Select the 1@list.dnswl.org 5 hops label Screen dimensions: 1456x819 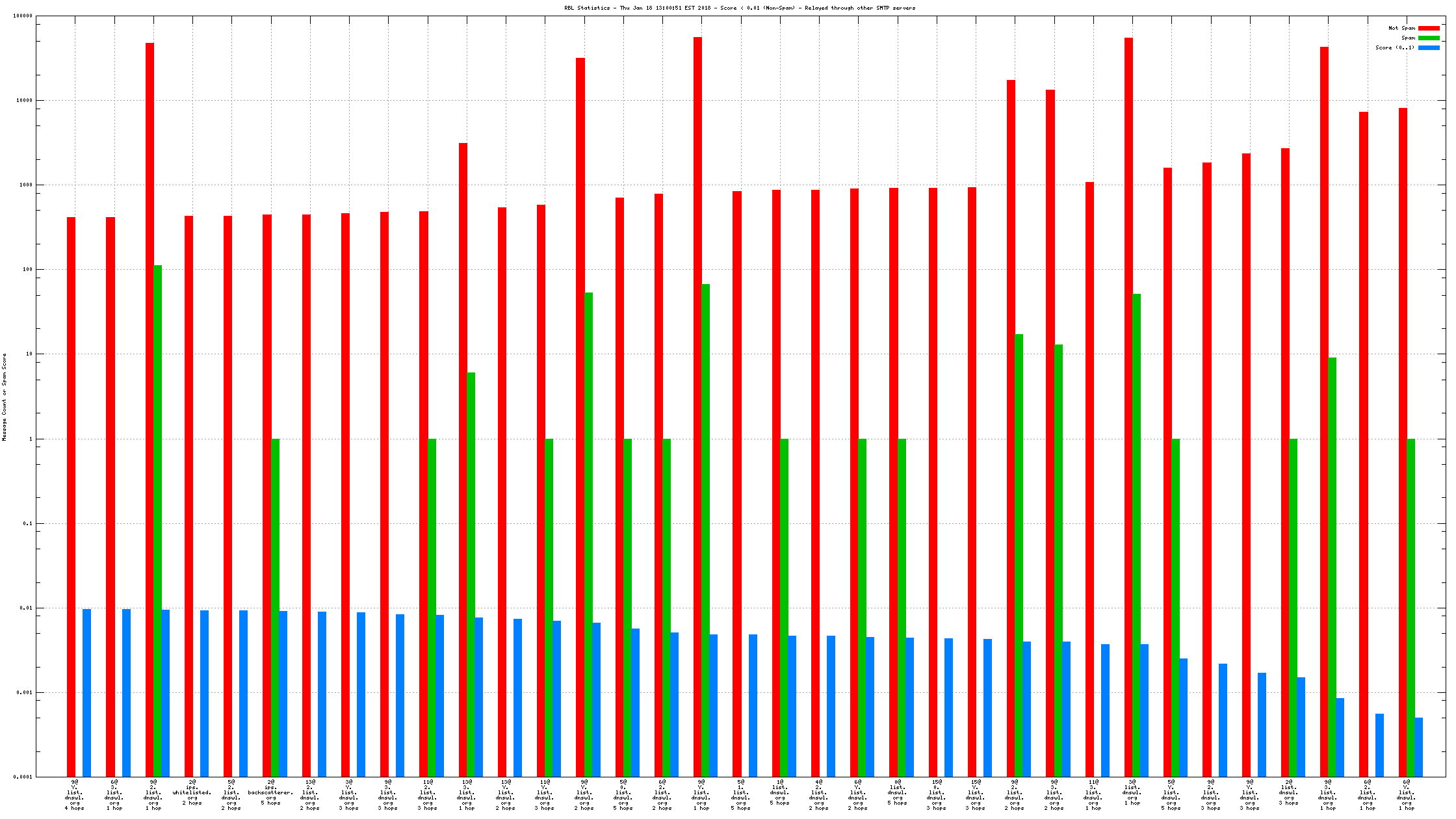[780, 792]
